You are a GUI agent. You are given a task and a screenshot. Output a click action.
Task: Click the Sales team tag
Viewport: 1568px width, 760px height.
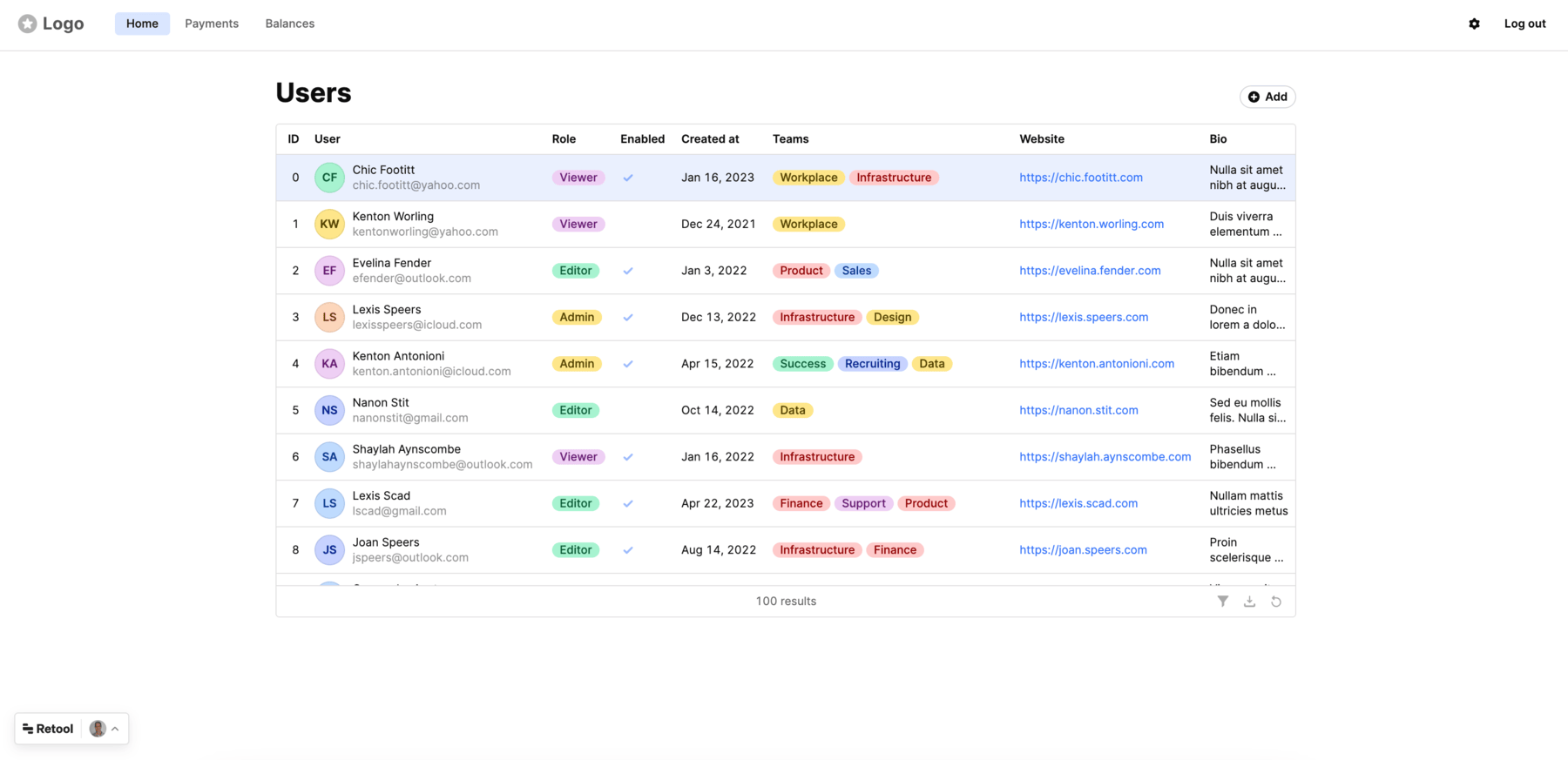tap(856, 271)
